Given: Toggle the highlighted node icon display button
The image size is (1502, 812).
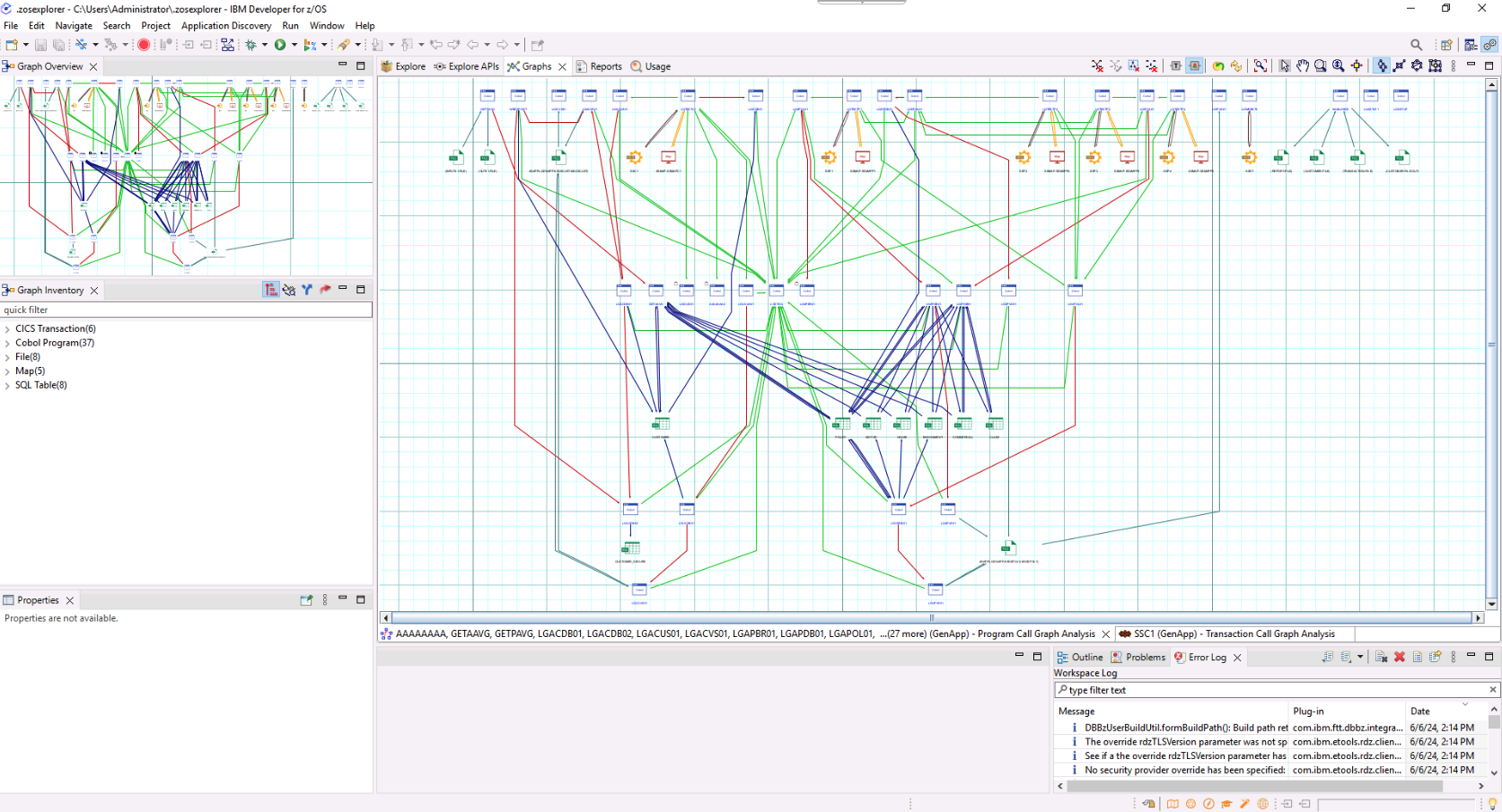Looking at the screenshot, I should click(x=1194, y=65).
